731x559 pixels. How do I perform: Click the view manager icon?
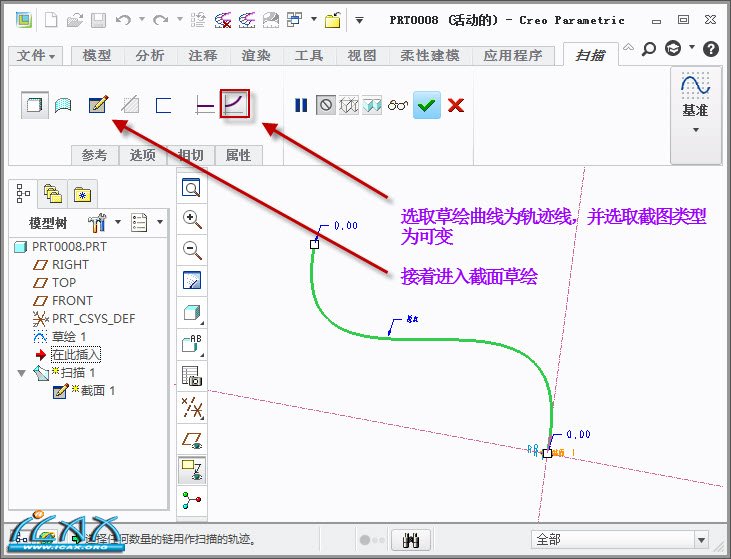[x=192, y=375]
